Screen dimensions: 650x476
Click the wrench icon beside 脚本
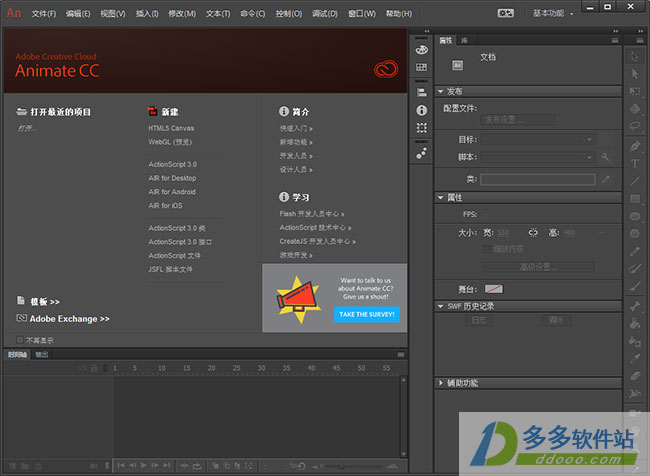click(605, 157)
